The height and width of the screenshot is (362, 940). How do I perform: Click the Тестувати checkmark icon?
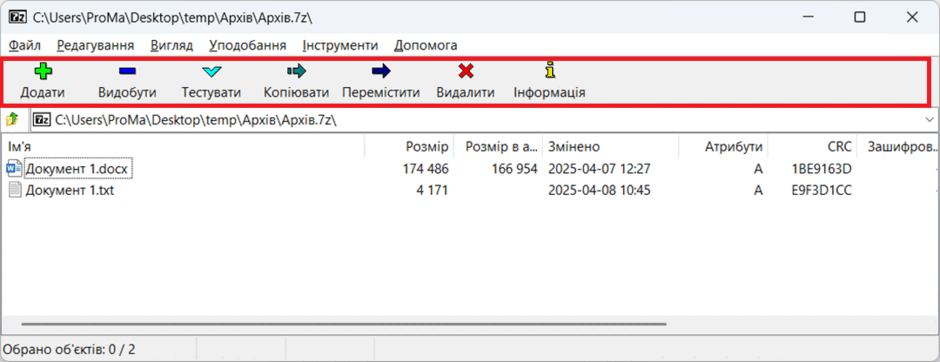pyautogui.click(x=212, y=72)
